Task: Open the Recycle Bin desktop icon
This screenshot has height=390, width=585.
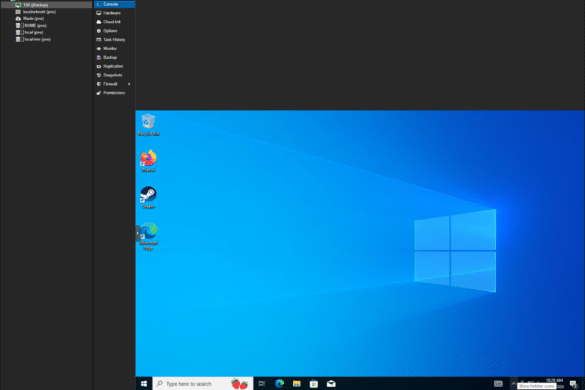Action: coord(148,125)
